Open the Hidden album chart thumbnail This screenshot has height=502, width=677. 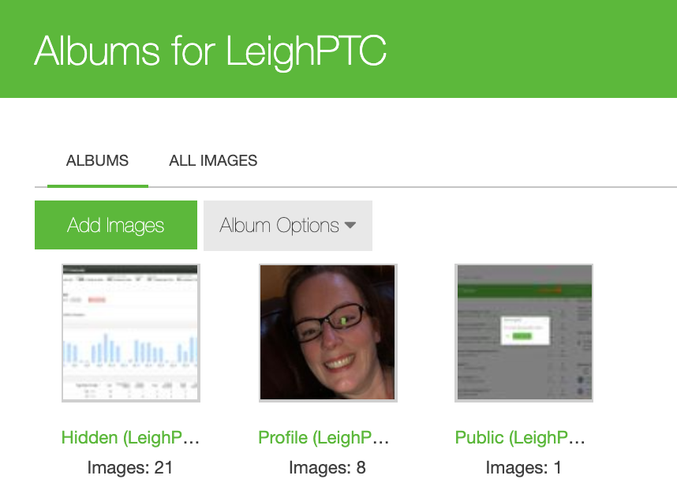tap(131, 332)
